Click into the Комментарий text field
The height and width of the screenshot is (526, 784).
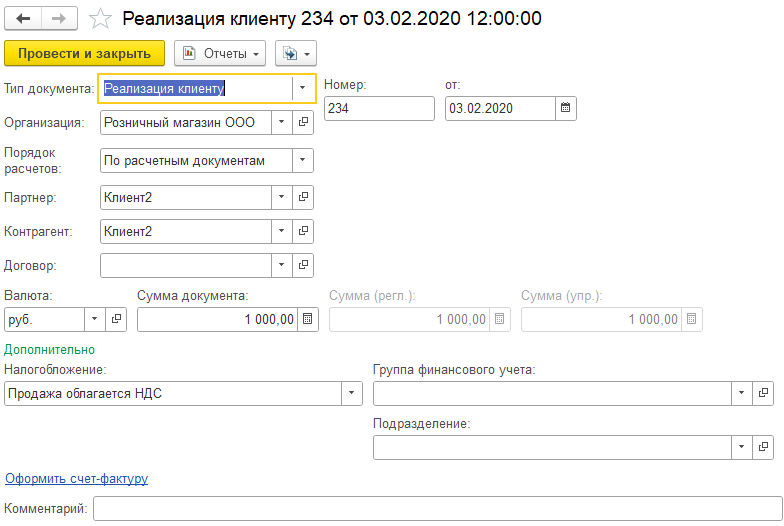(x=437, y=509)
